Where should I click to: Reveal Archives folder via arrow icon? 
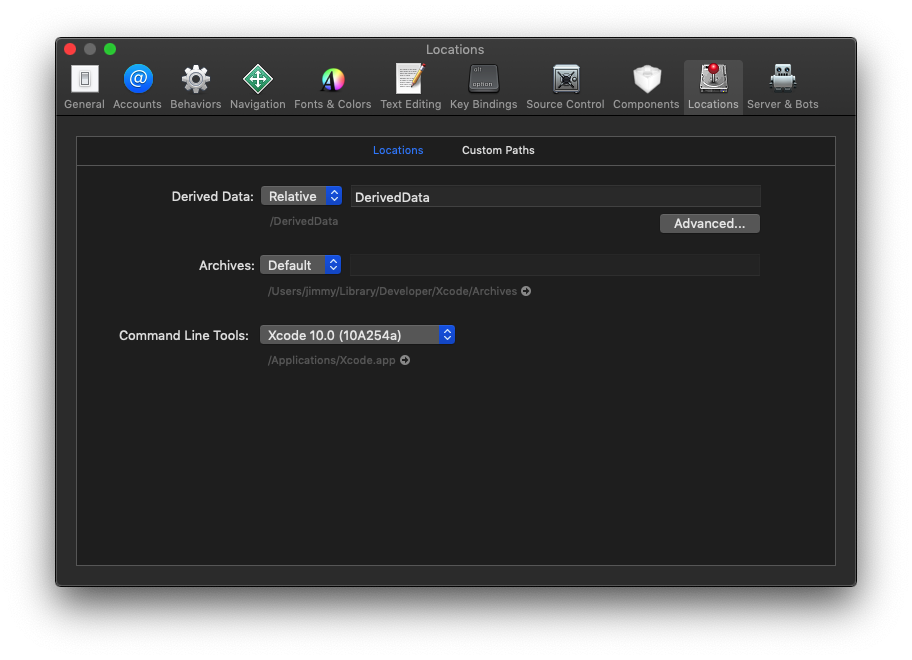click(x=526, y=291)
